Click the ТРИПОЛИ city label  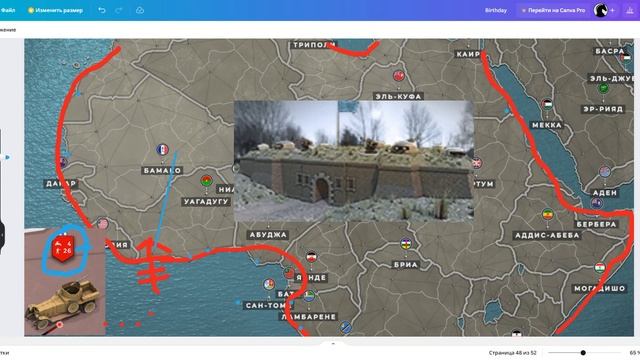(314, 44)
